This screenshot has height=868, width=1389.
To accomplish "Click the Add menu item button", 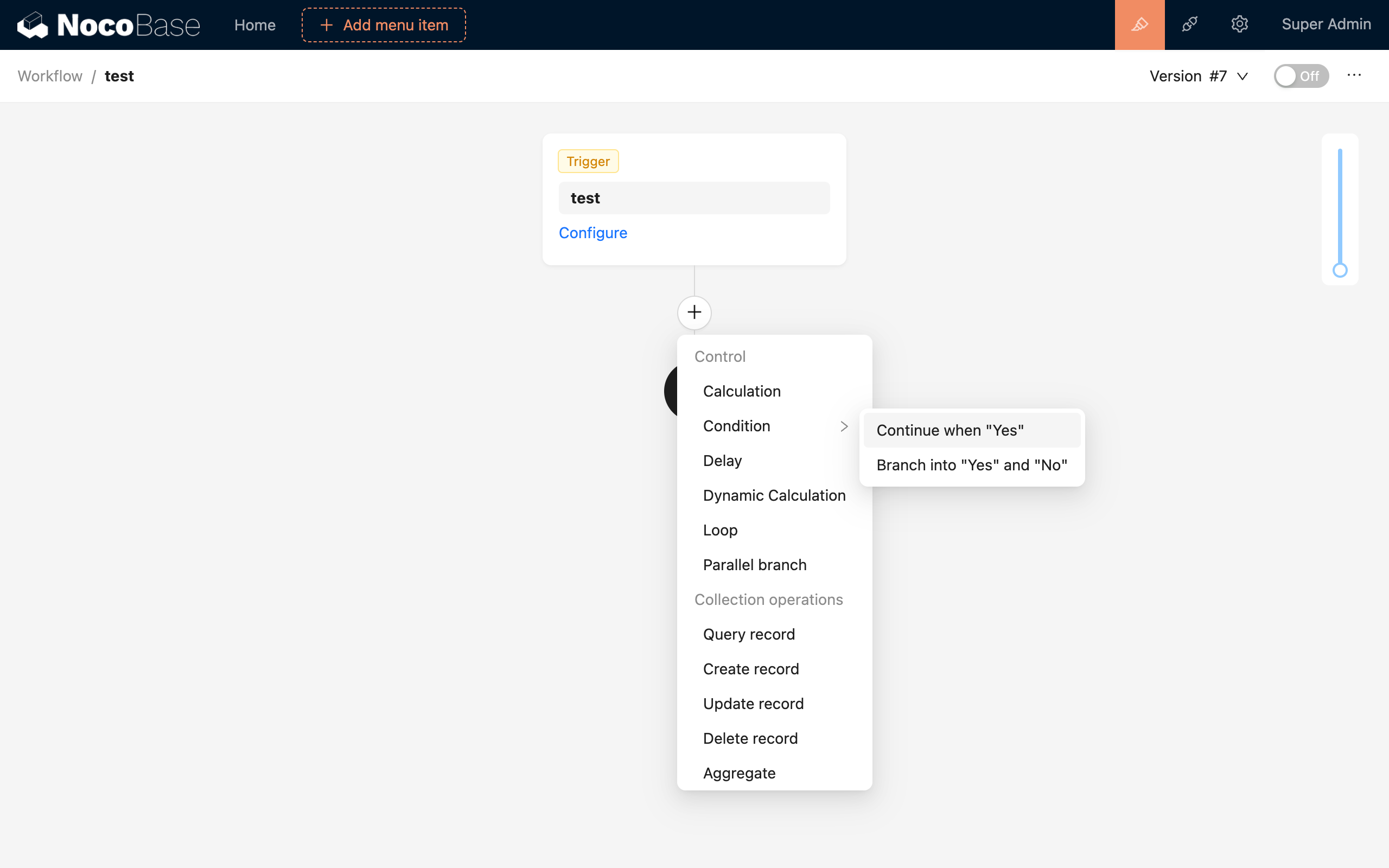I will [384, 25].
